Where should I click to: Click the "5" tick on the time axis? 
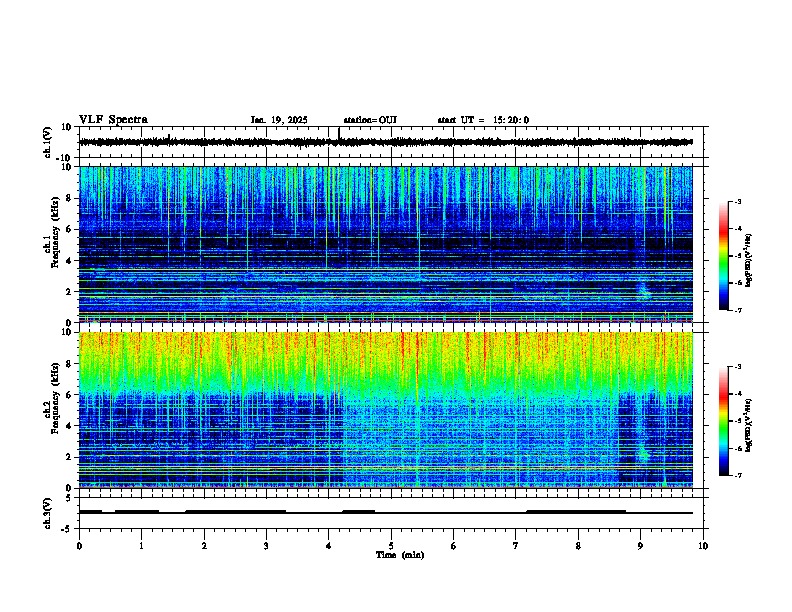coord(391,546)
